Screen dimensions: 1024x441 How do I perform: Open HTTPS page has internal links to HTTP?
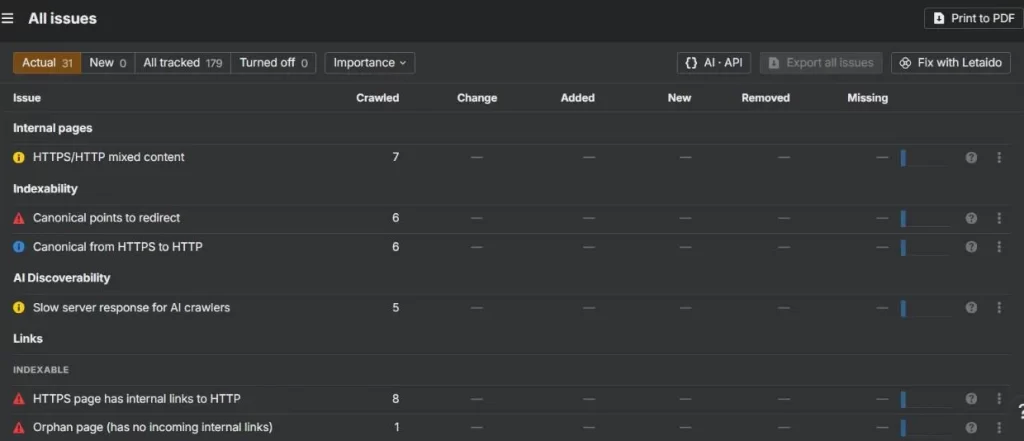point(136,399)
